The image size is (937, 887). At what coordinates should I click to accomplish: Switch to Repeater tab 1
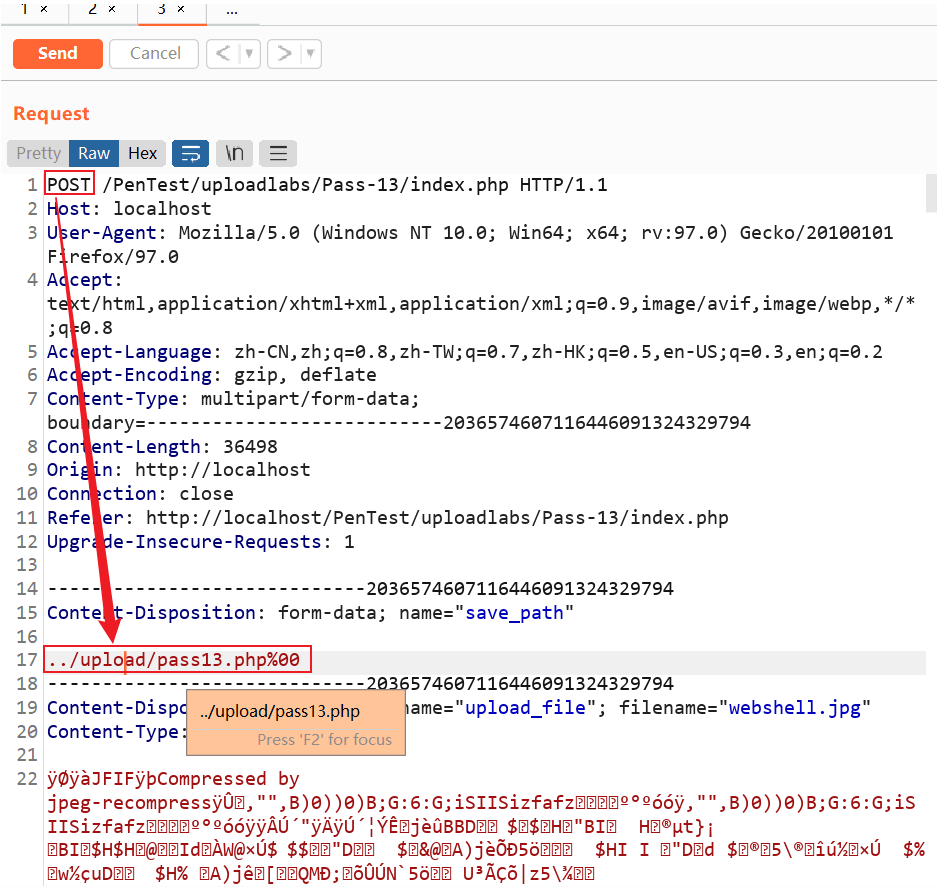point(25,9)
